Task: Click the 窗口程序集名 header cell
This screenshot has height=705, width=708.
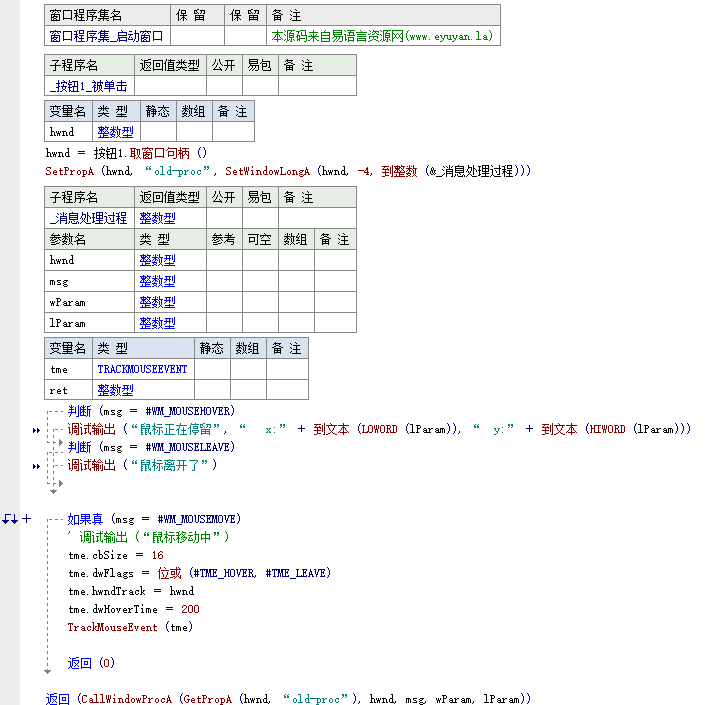Action: click(107, 15)
